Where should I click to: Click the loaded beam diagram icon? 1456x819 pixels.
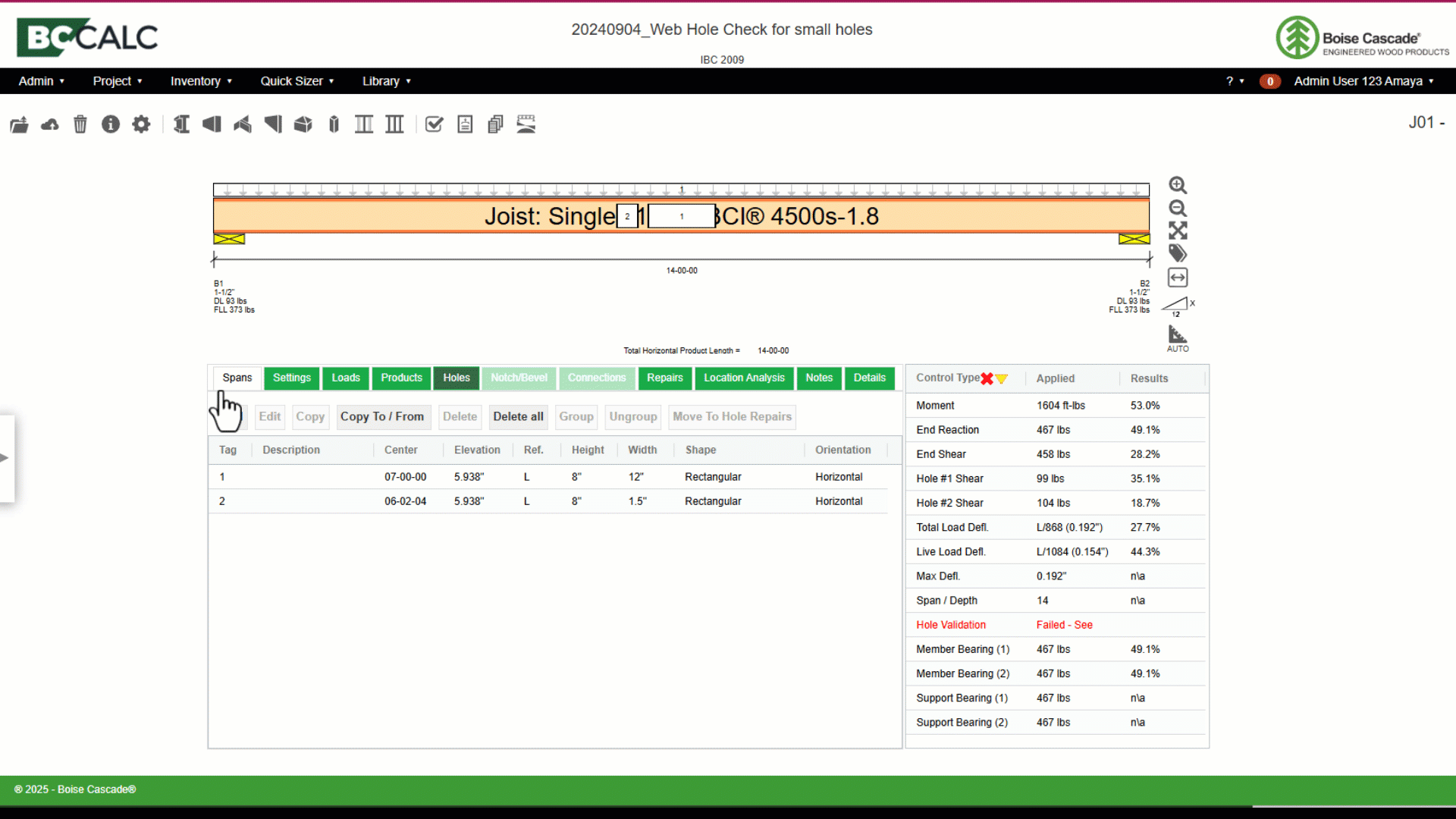[526, 124]
